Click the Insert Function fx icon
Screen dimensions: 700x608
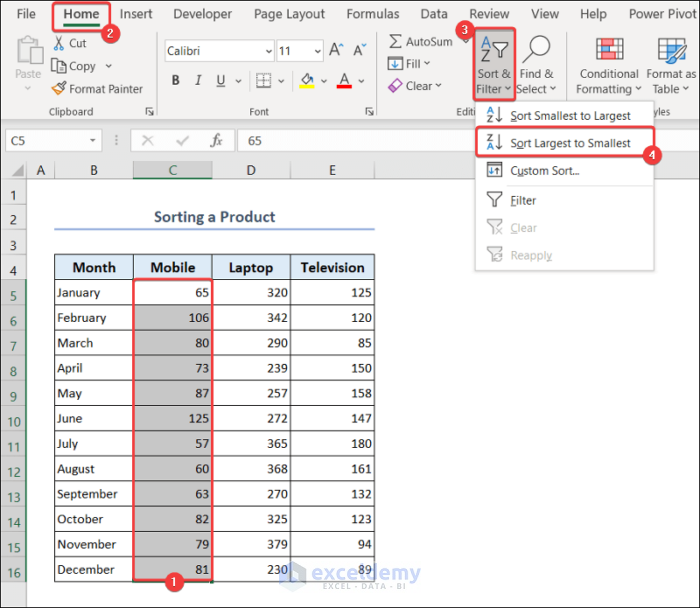[216, 141]
